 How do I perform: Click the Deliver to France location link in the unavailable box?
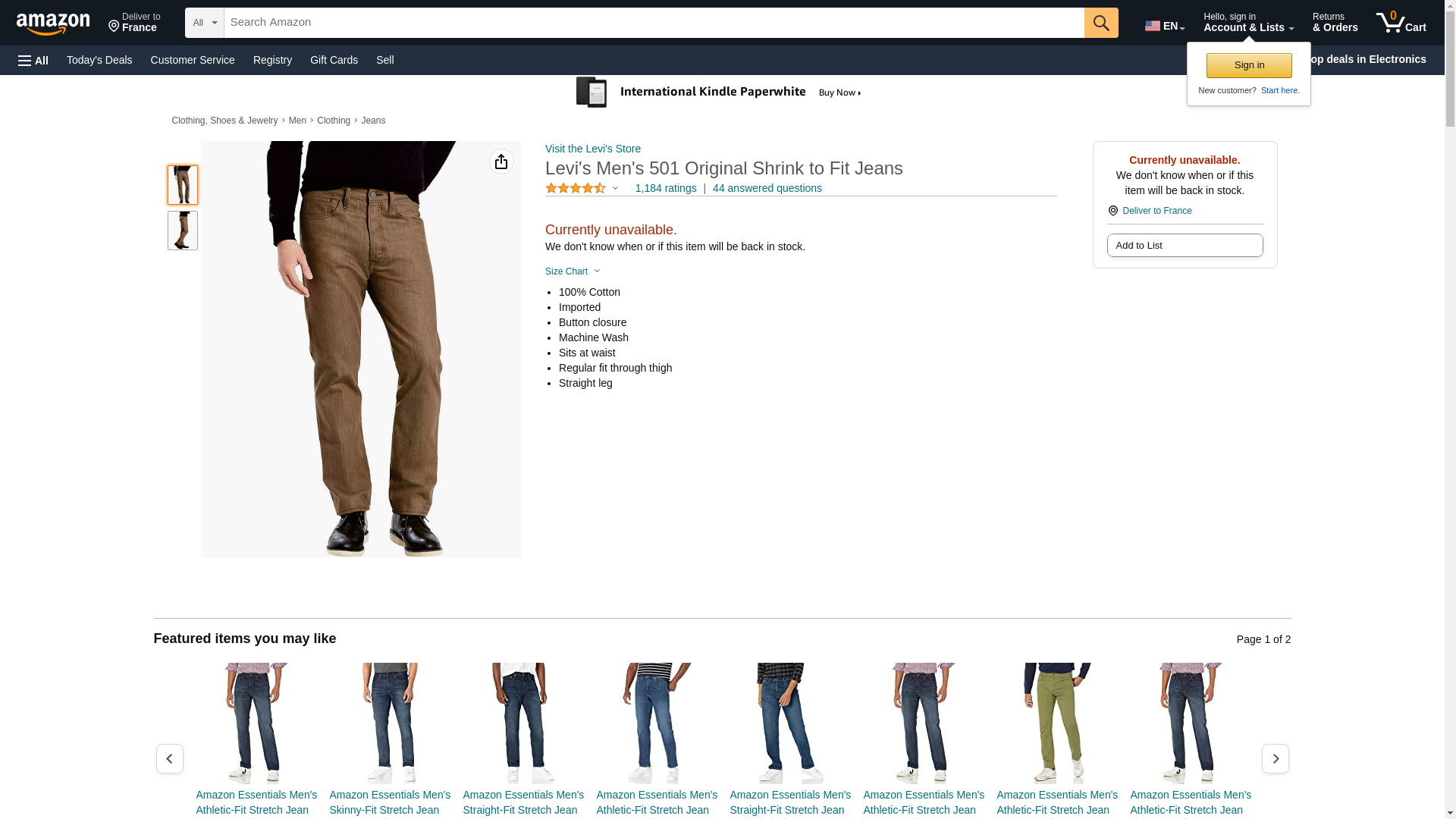(x=1156, y=211)
